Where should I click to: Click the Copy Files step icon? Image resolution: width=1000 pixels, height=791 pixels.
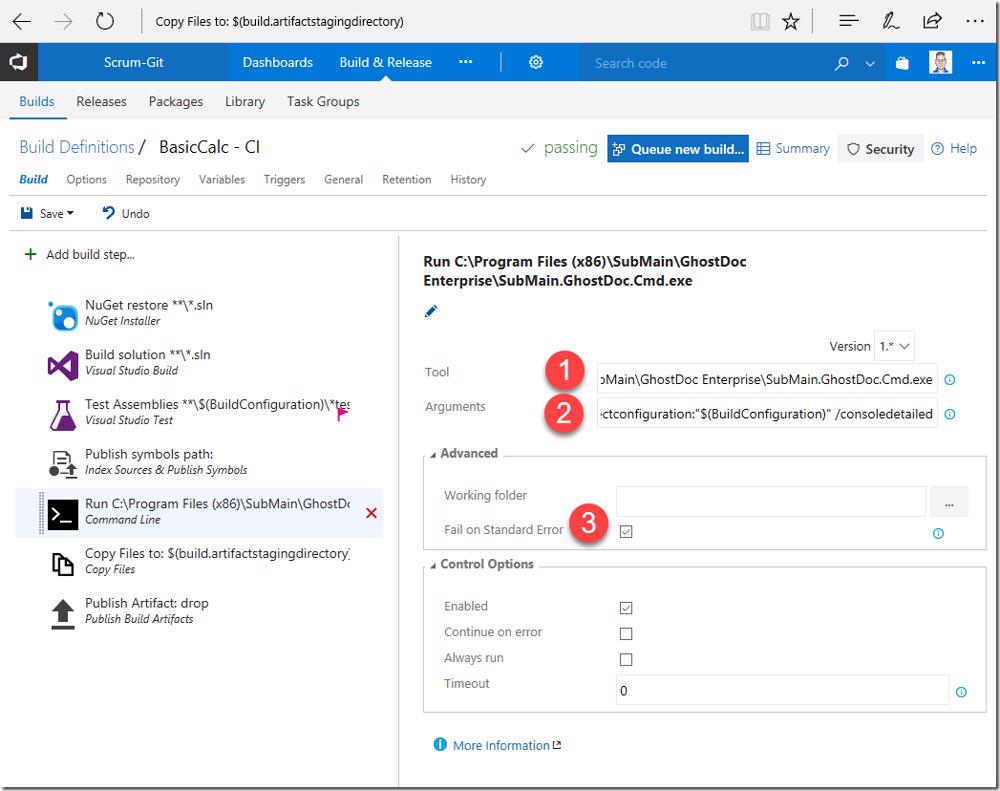(x=62, y=564)
